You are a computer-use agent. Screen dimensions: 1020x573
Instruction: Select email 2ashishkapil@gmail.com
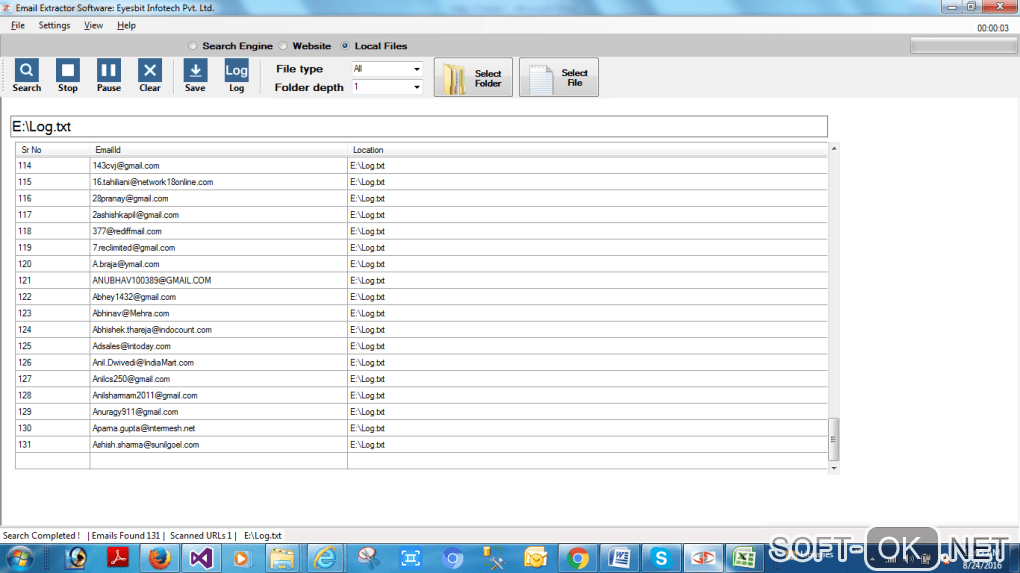click(x=135, y=215)
